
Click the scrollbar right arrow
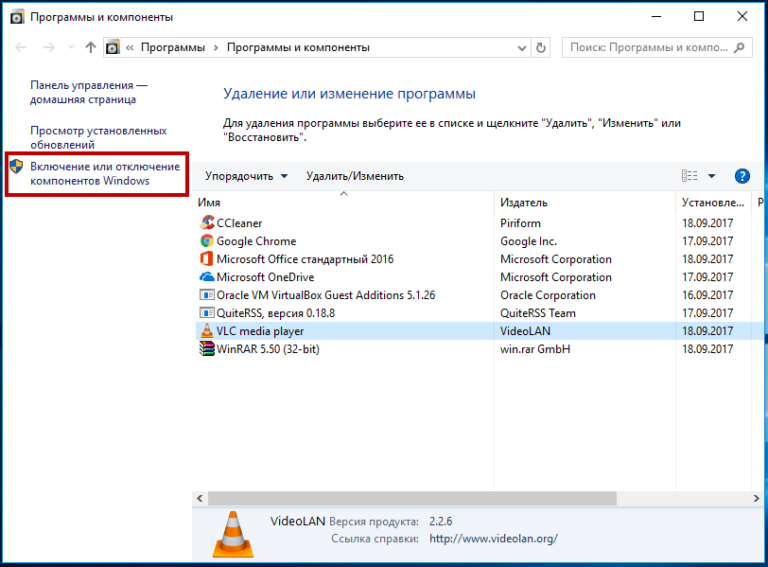point(756,498)
